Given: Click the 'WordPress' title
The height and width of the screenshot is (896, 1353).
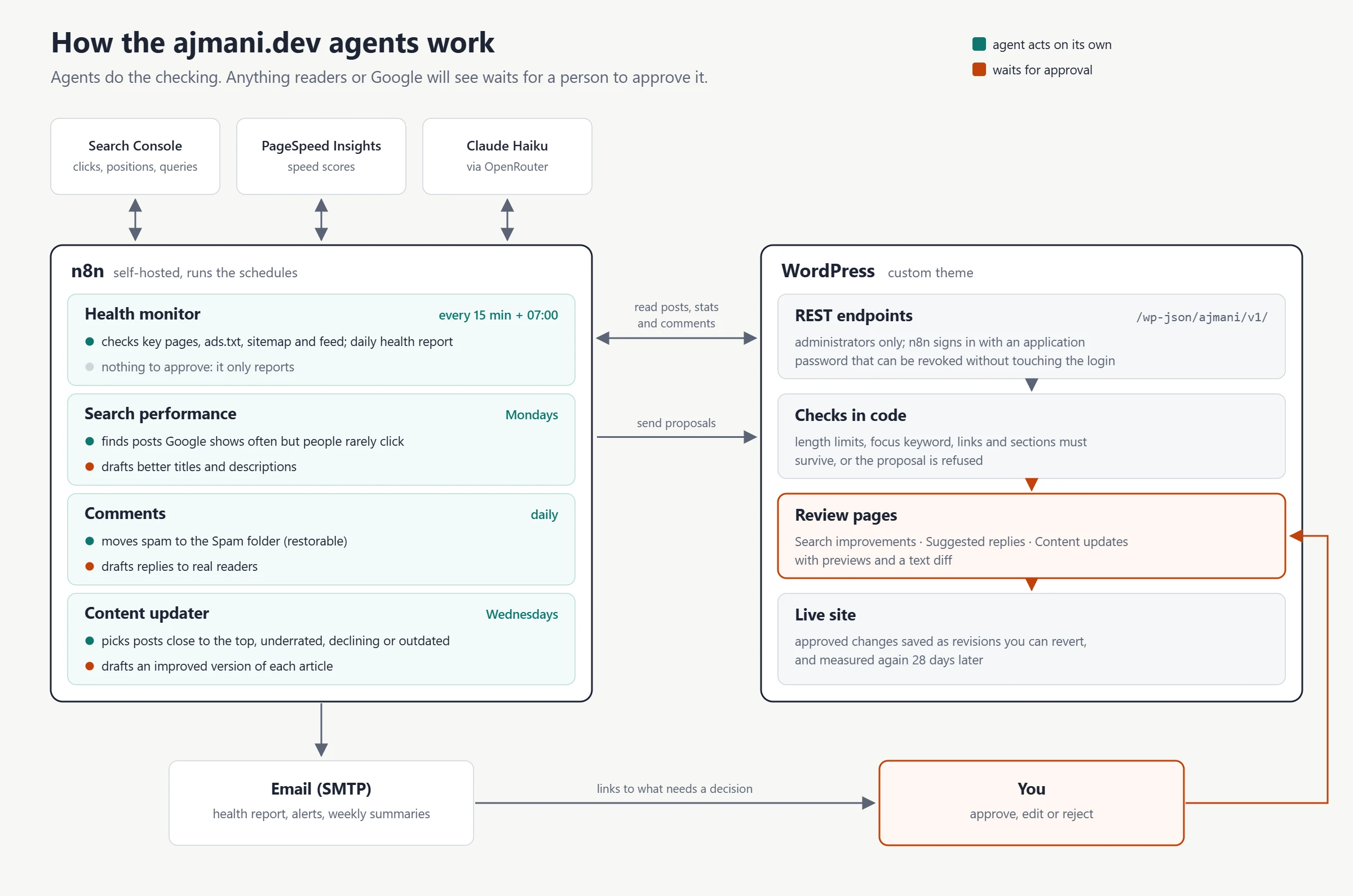Looking at the screenshot, I should point(828,271).
